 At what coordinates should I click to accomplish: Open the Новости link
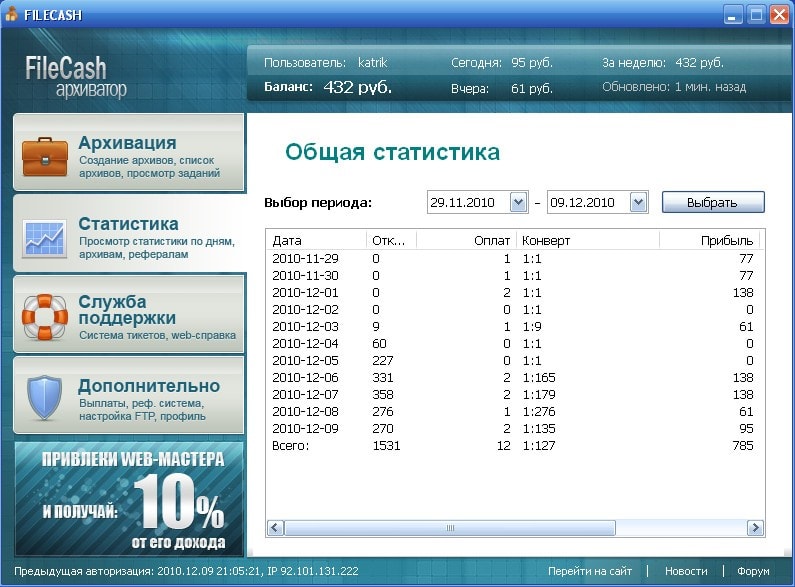685,571
